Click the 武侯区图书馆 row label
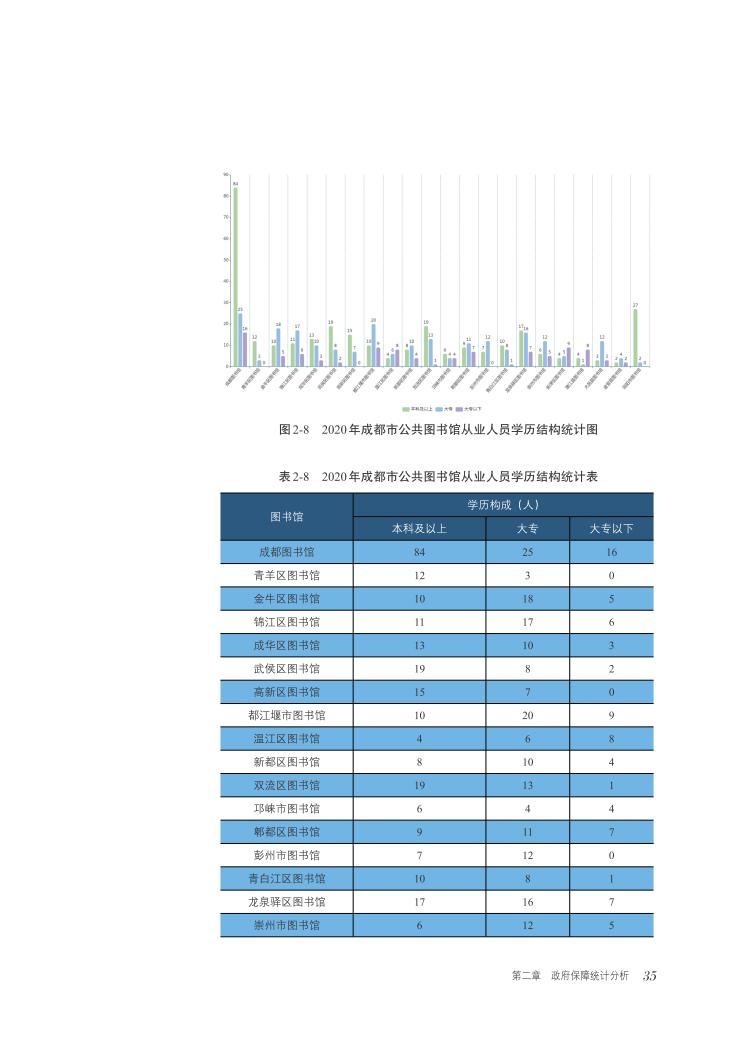The height and width of the screenshot is (1047, 752). coord(287,669)
